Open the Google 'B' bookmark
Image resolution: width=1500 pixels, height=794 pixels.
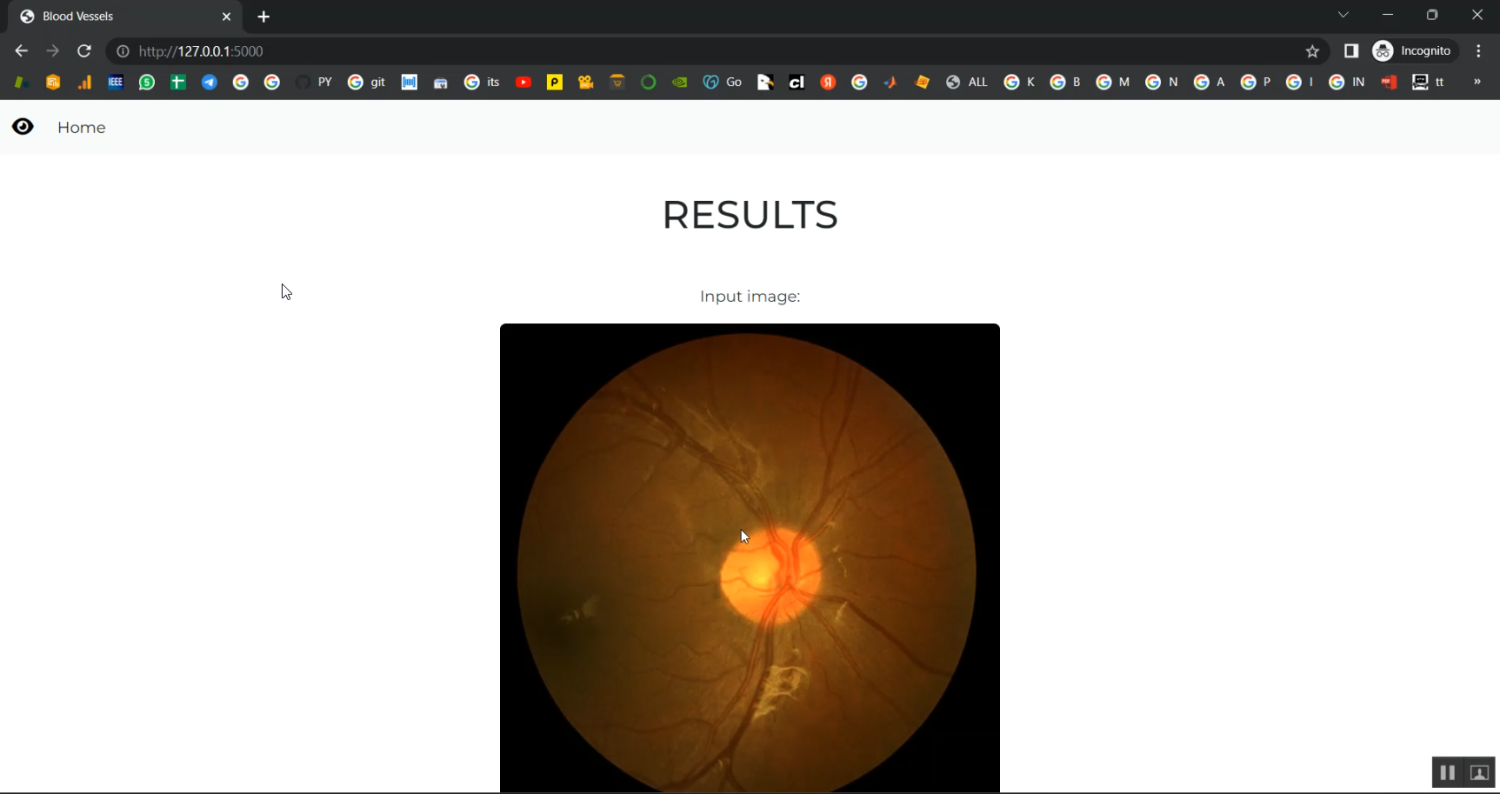point(1066,82)
